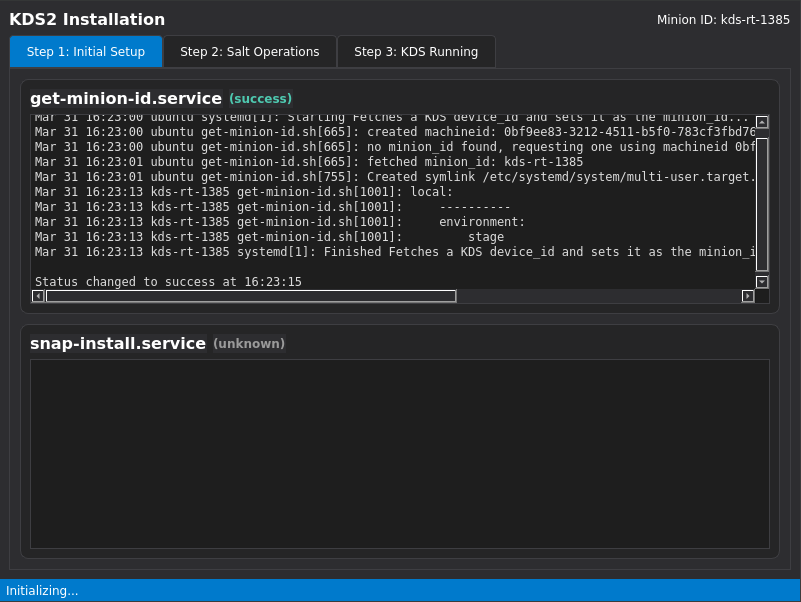Click the log scroll right arrow
Image resolution: width=801 pixels, height=602 pixels.
pos(747,296)
